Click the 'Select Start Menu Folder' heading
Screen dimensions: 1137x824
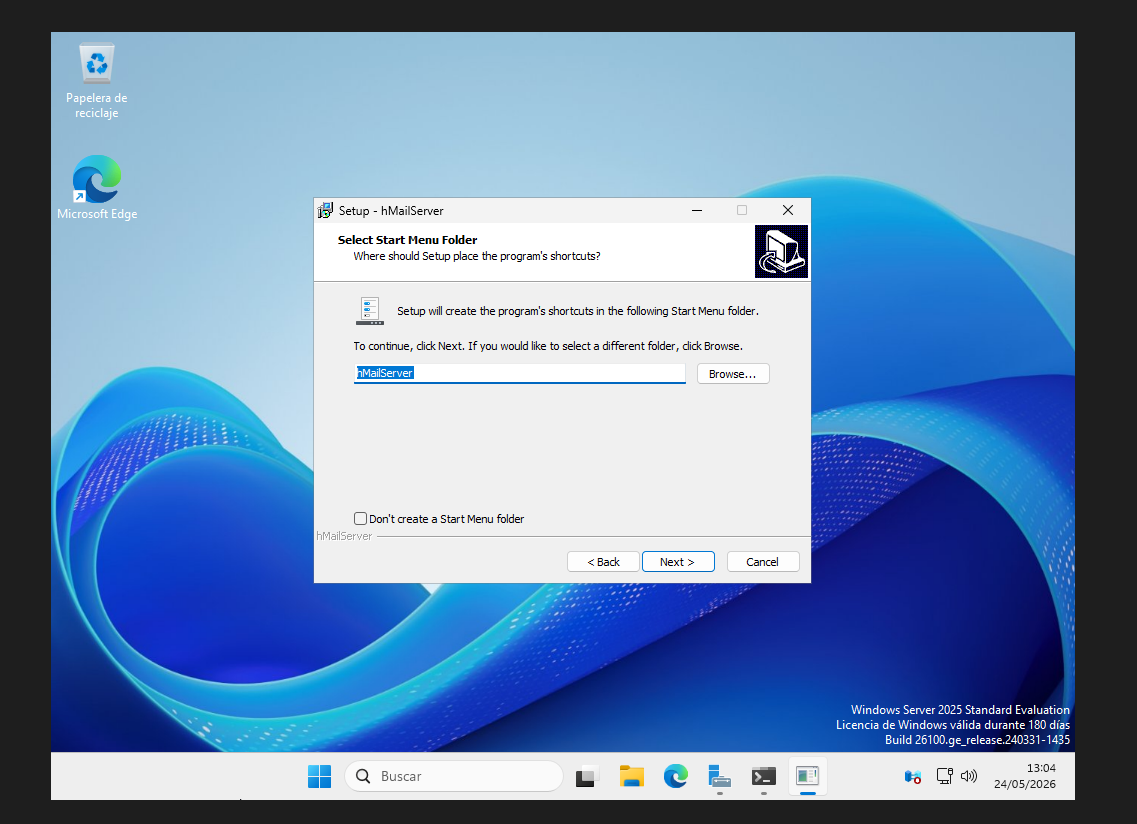pyautogui.click(x=408, y=240)
